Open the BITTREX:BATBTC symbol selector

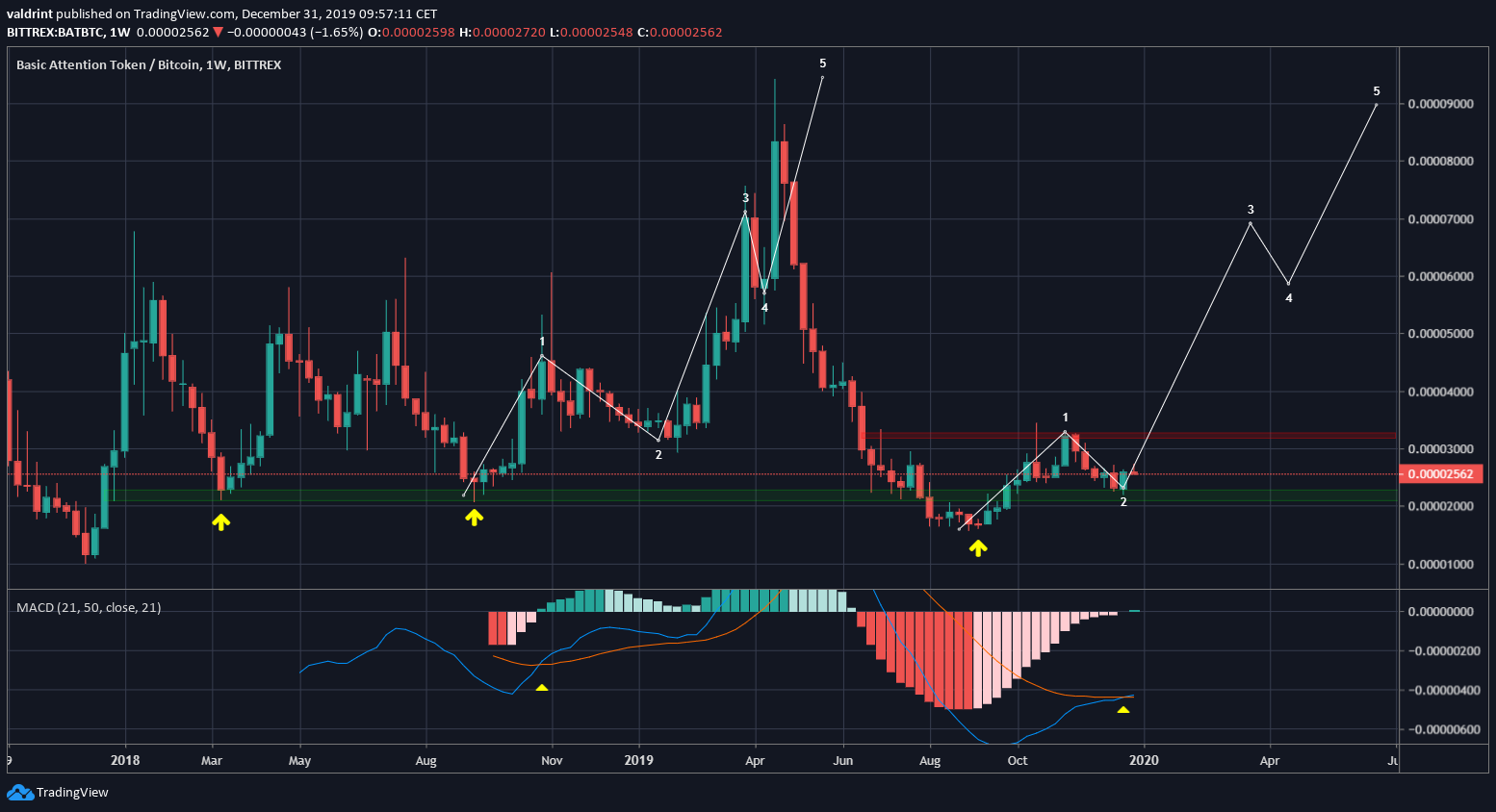pos(56,32)
